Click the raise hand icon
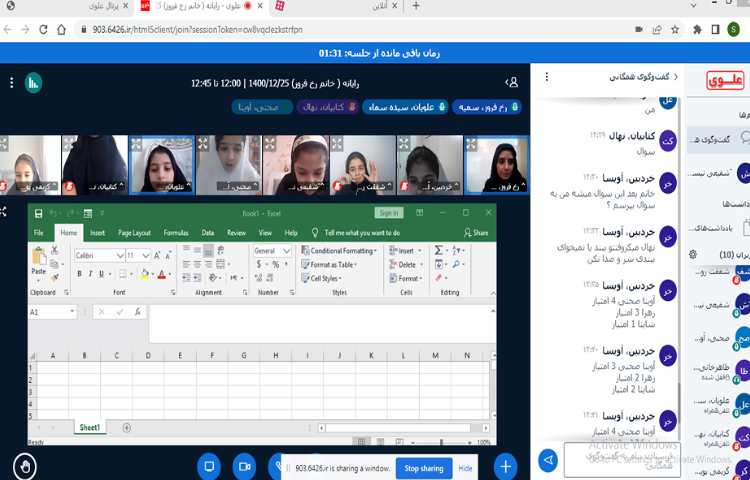The width and height of the screenshot is (750, 480). tap(25, 466)
